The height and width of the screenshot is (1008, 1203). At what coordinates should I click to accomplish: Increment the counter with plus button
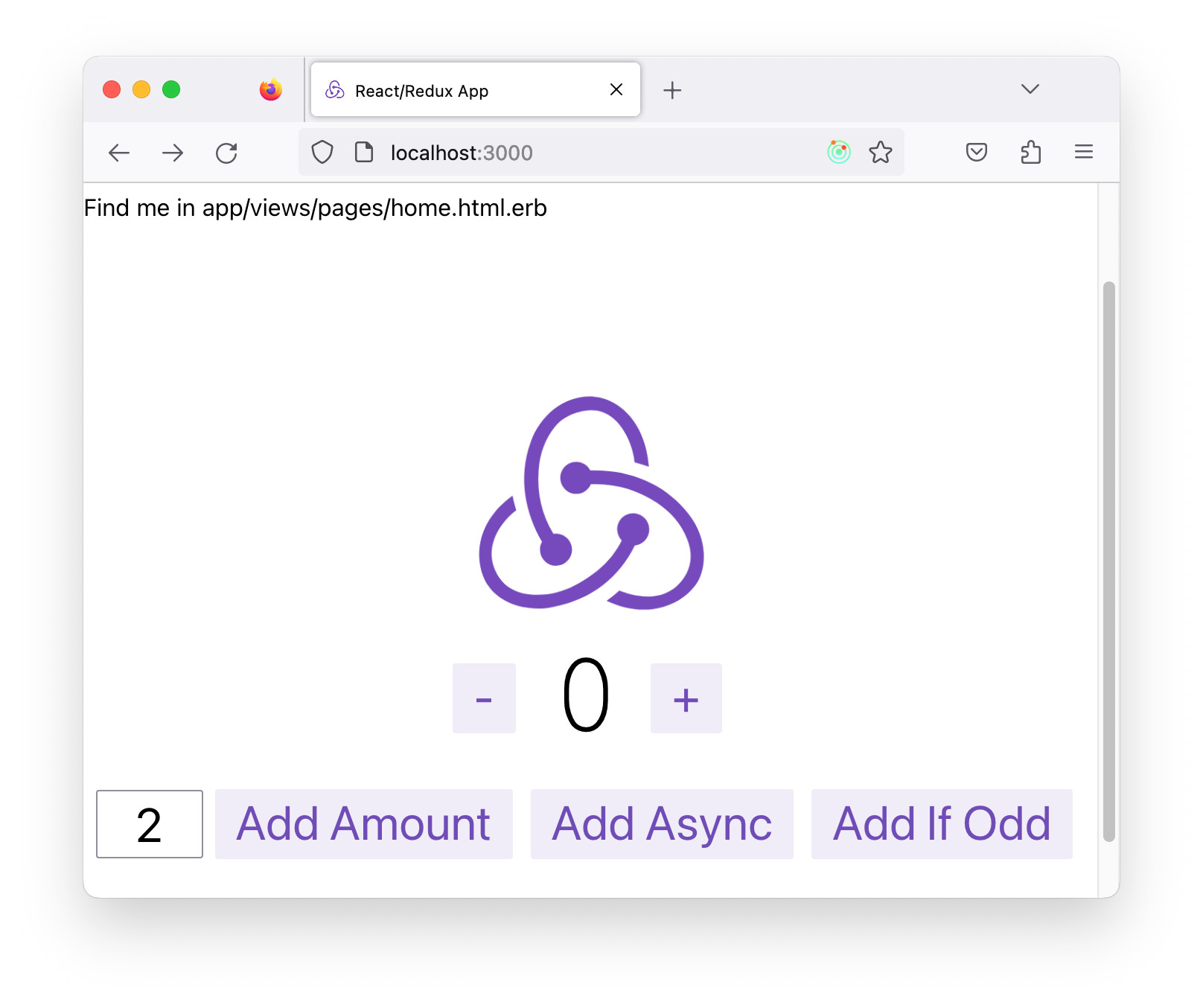pos(686,698)
